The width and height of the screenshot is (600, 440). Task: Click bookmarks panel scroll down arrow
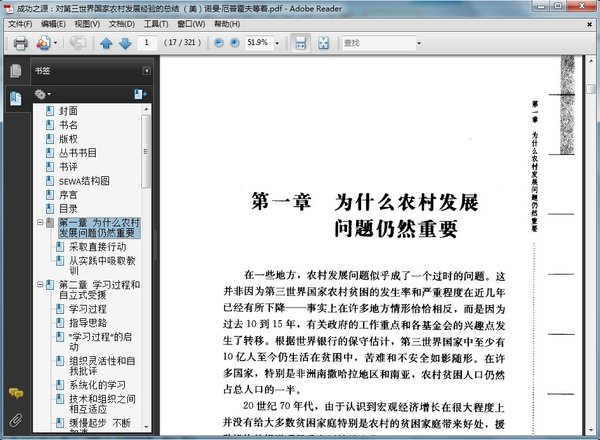146,427
